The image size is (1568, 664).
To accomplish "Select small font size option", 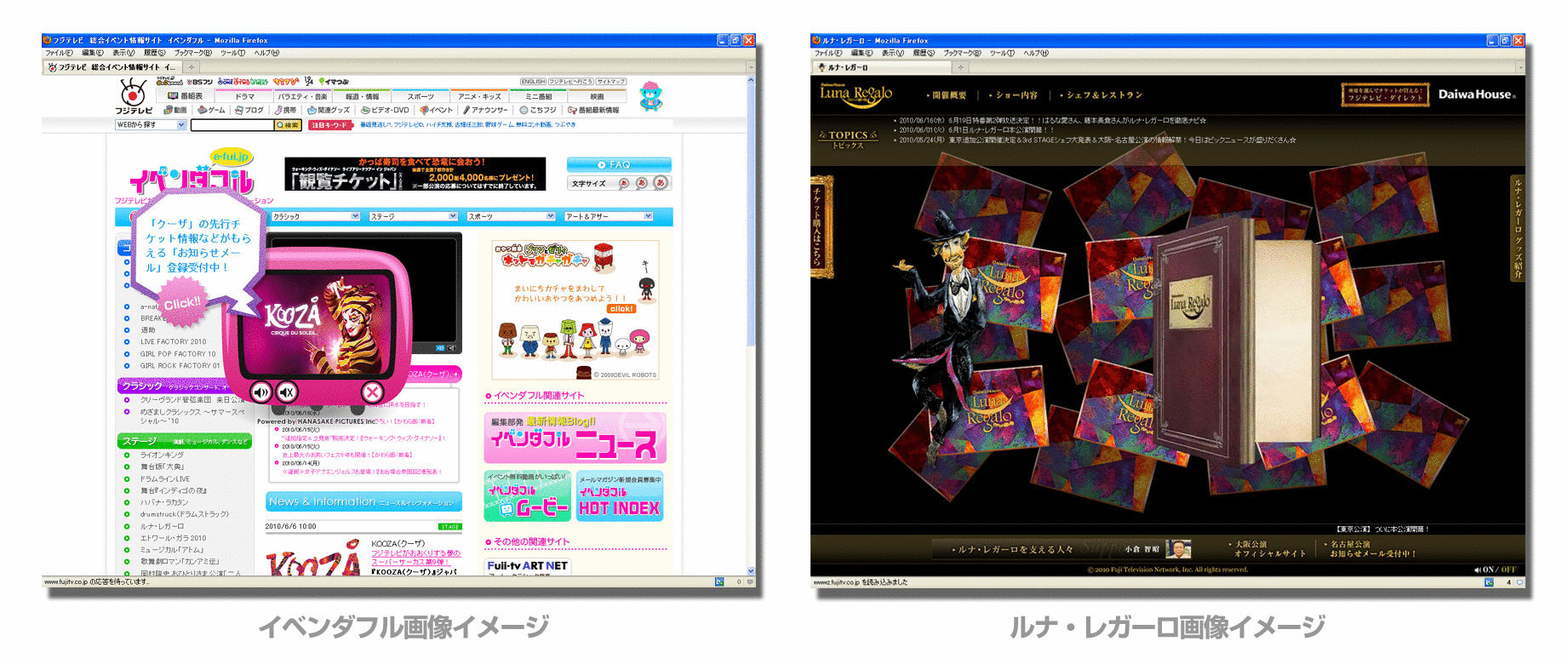I will (x=624, y=183).
